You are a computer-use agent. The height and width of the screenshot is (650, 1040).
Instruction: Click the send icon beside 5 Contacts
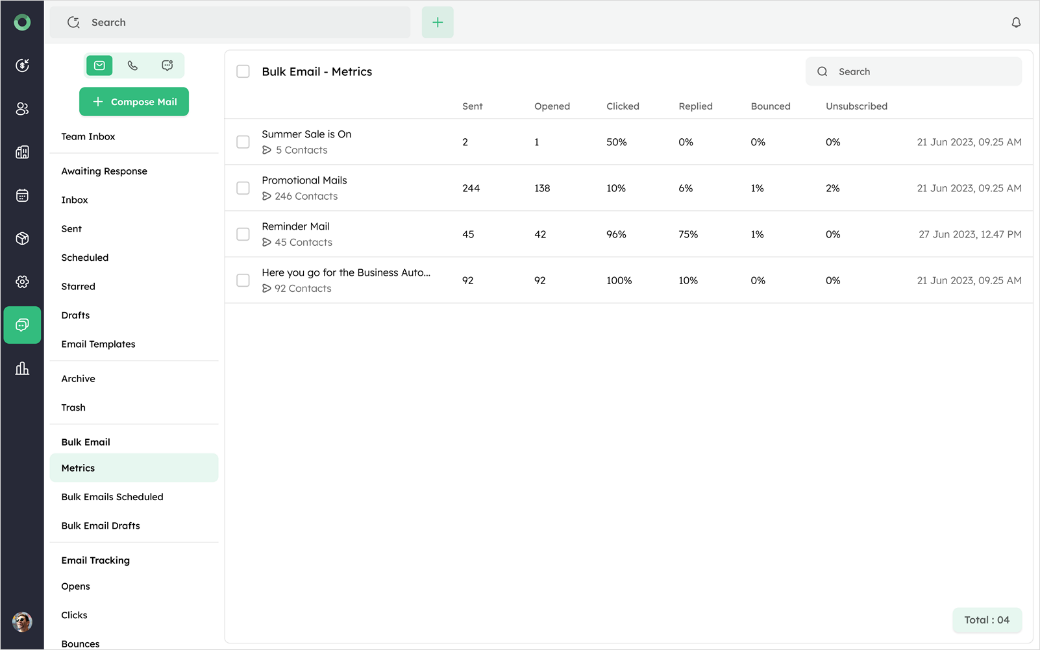pos(267,151)
